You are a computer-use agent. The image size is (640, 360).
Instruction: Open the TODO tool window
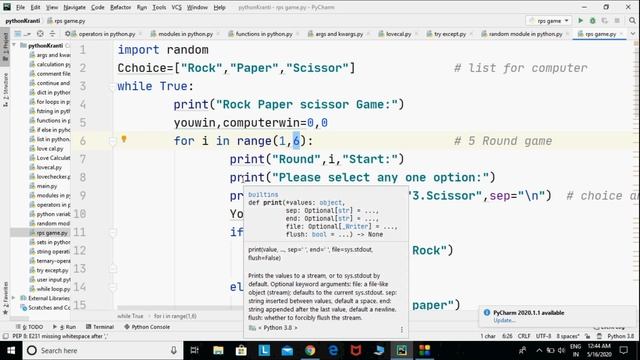pos(29,327)
